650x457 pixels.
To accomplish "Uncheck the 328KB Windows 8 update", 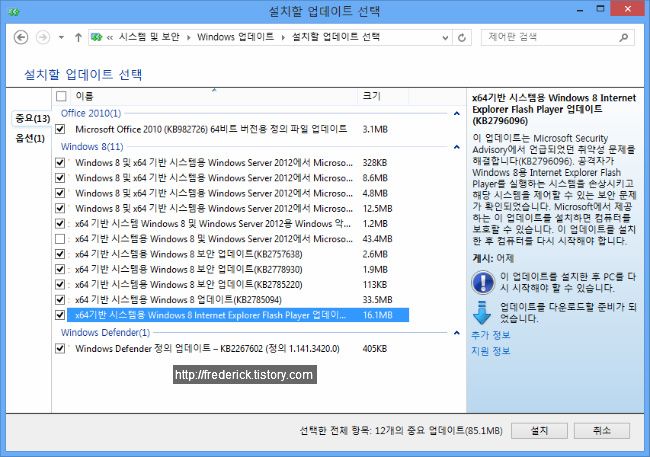I will coord(60,162).
